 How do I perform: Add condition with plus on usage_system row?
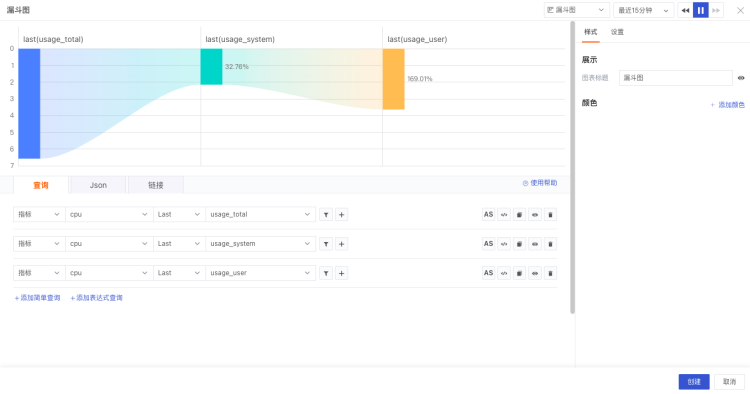point(342,244)
